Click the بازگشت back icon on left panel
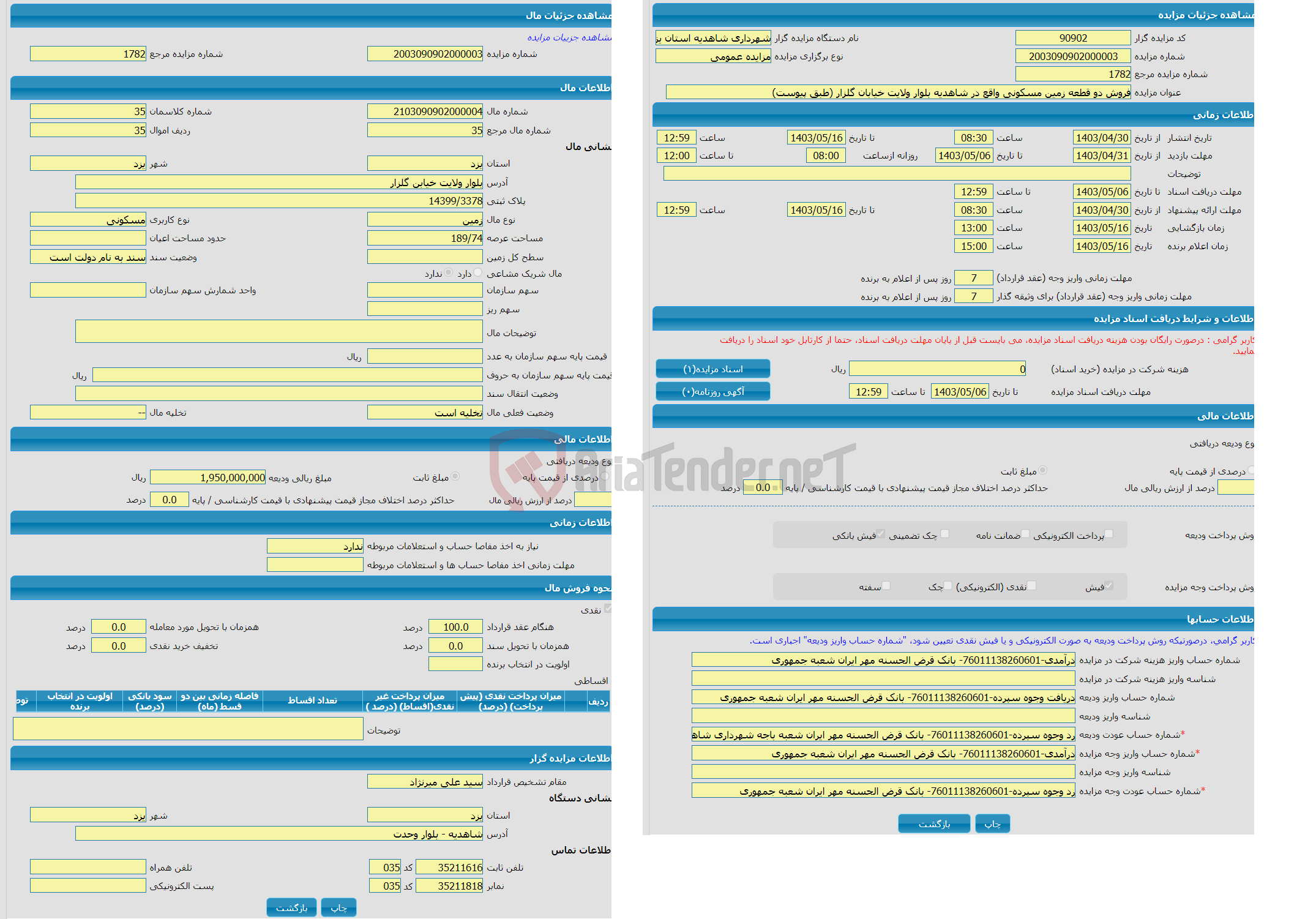Viewport: 1316px width, 919px height. (x=291, y=906)
